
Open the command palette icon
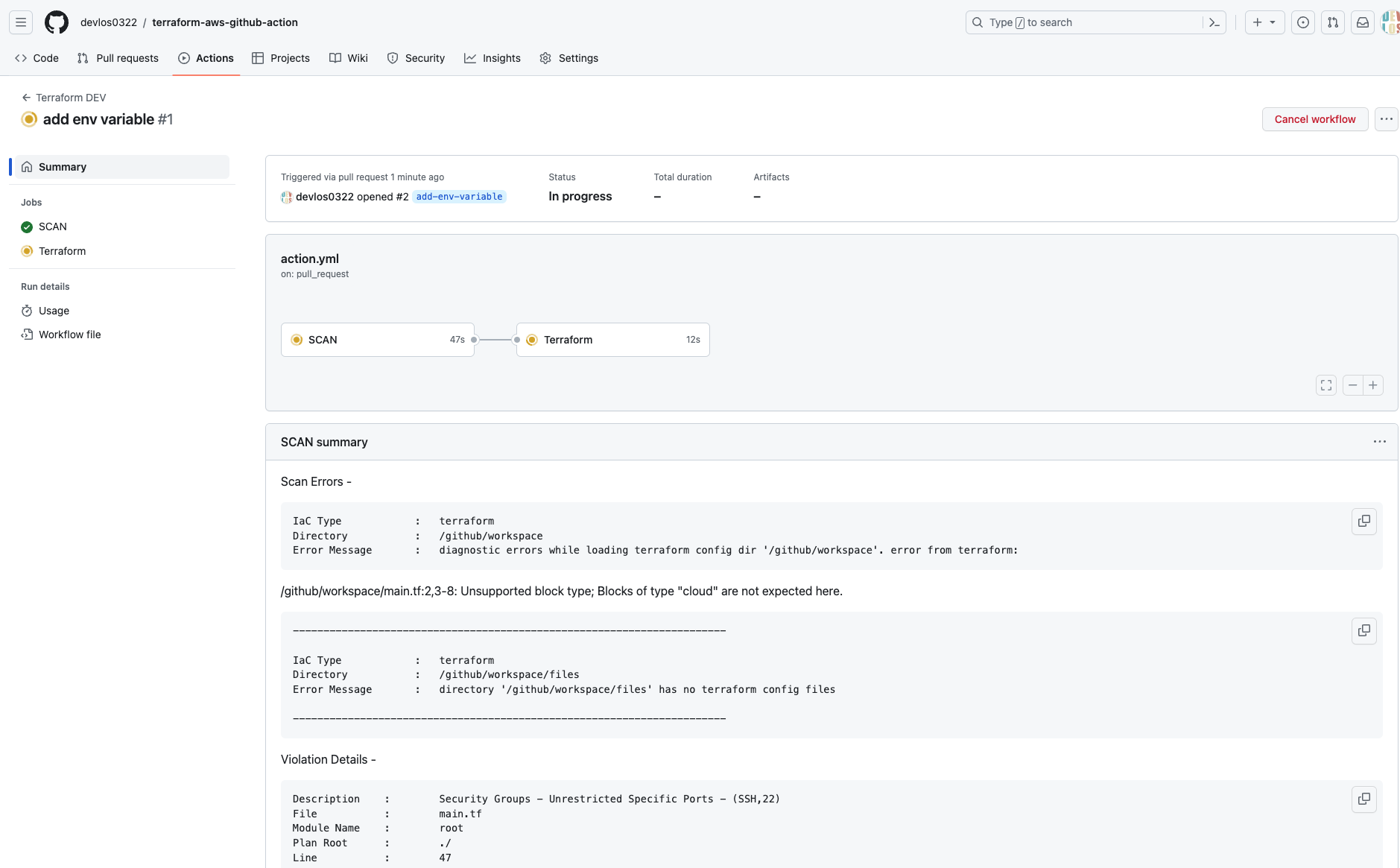[x=1214, y=22]
